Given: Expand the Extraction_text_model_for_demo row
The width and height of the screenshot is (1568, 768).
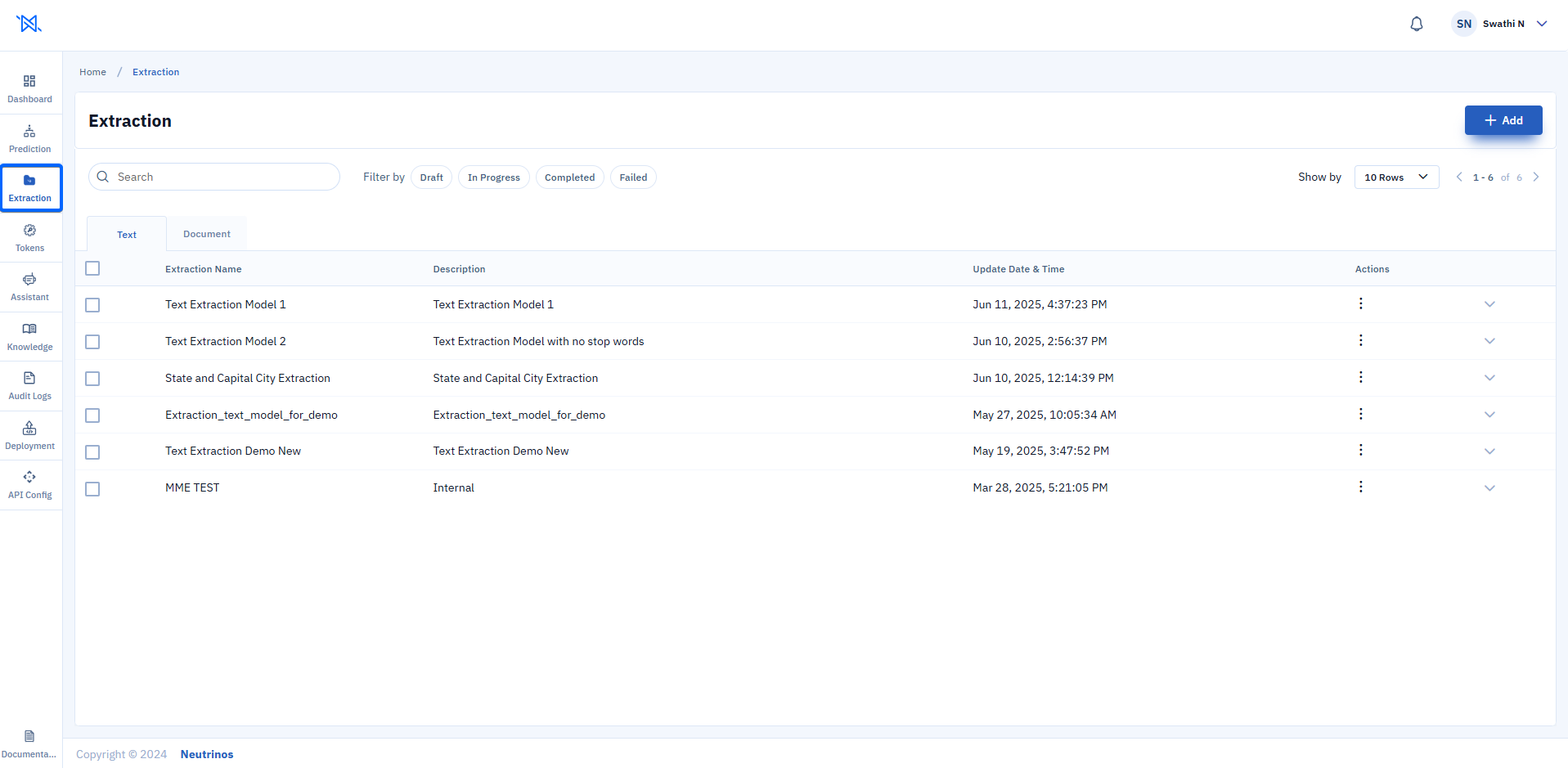Looking at the screenshot, I should tap(1489, 415).
